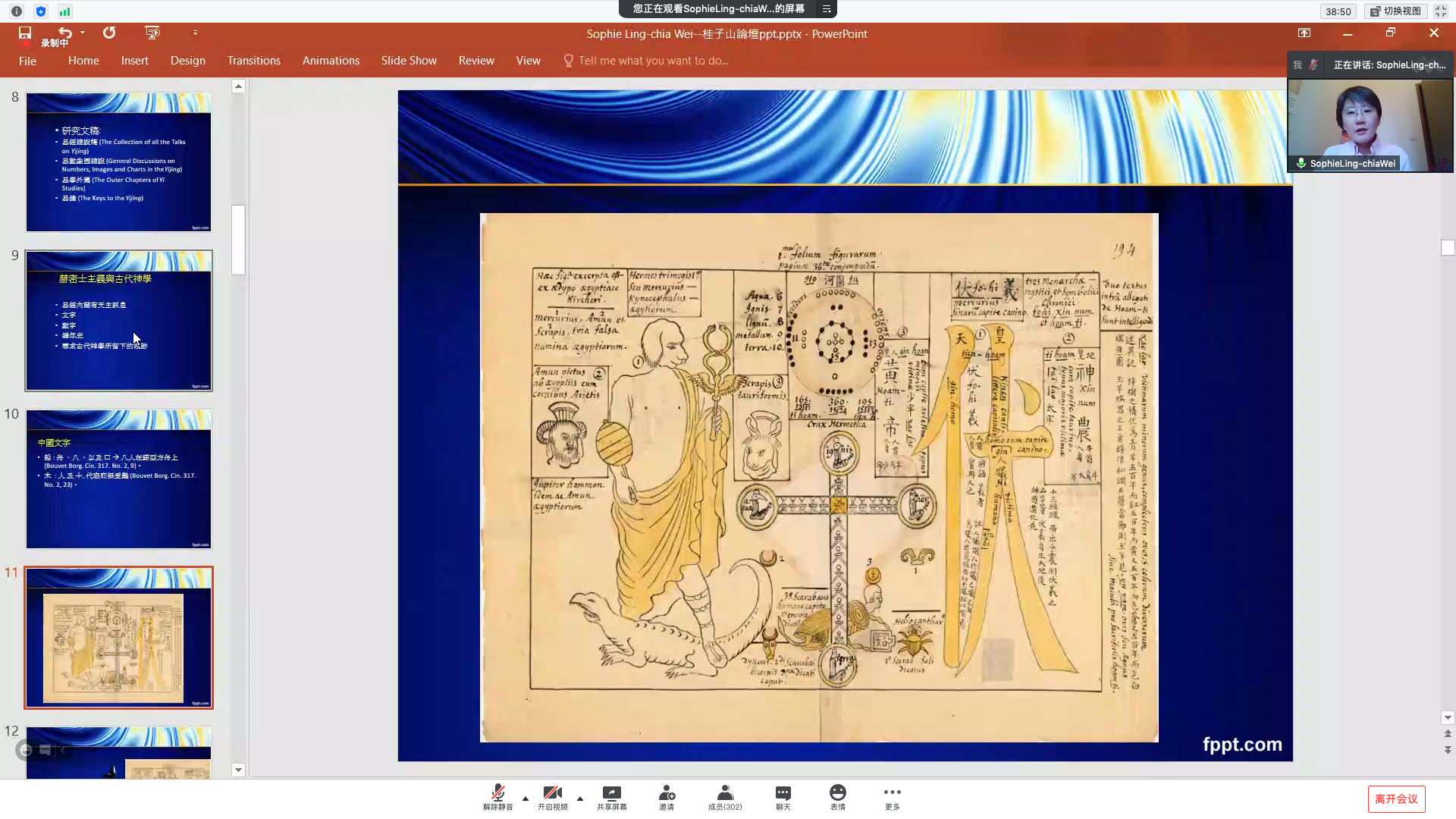Image resolution: width=1456 pixels, height=819 pixels.
Task: Turn on camera with 开启视频
Action: 553,797
